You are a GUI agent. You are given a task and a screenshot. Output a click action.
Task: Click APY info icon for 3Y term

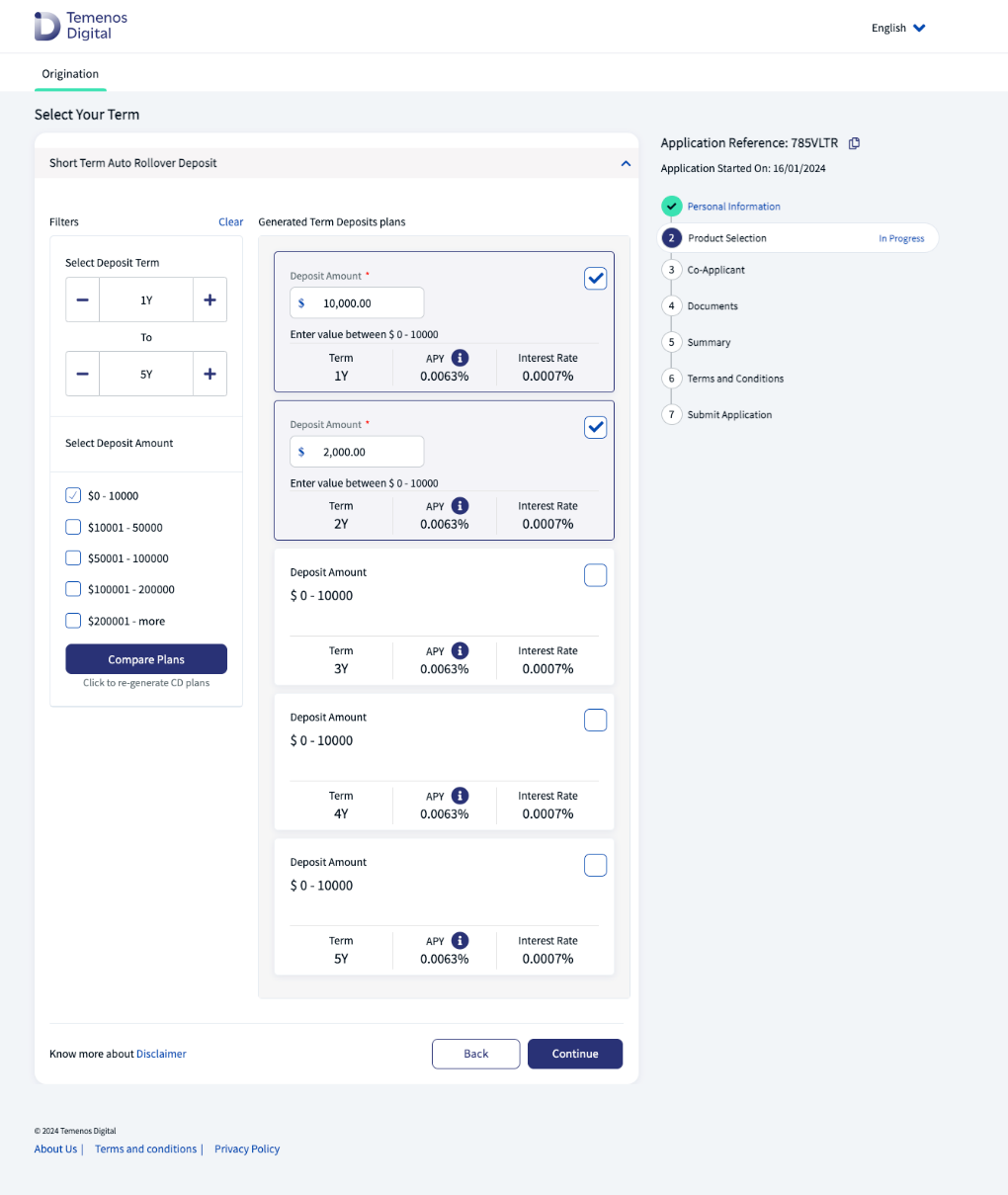coord(460,650)
